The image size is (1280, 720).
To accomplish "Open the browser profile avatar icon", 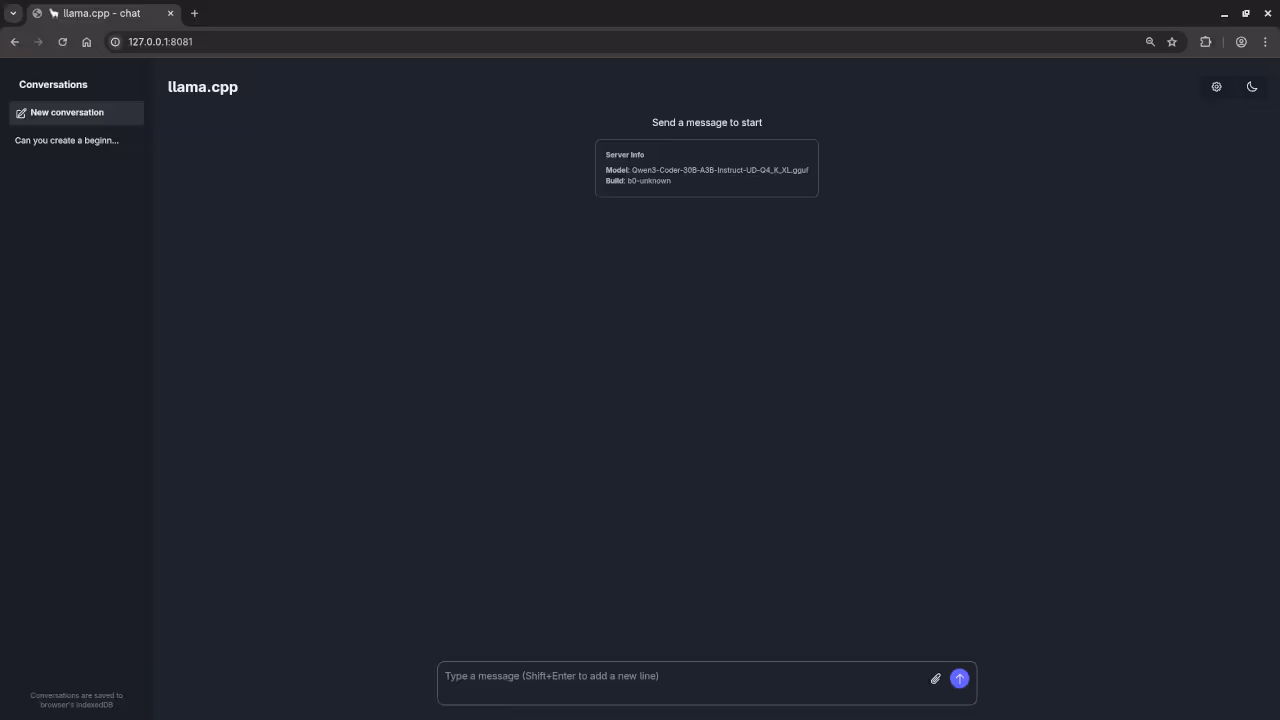I will 1241,42.
